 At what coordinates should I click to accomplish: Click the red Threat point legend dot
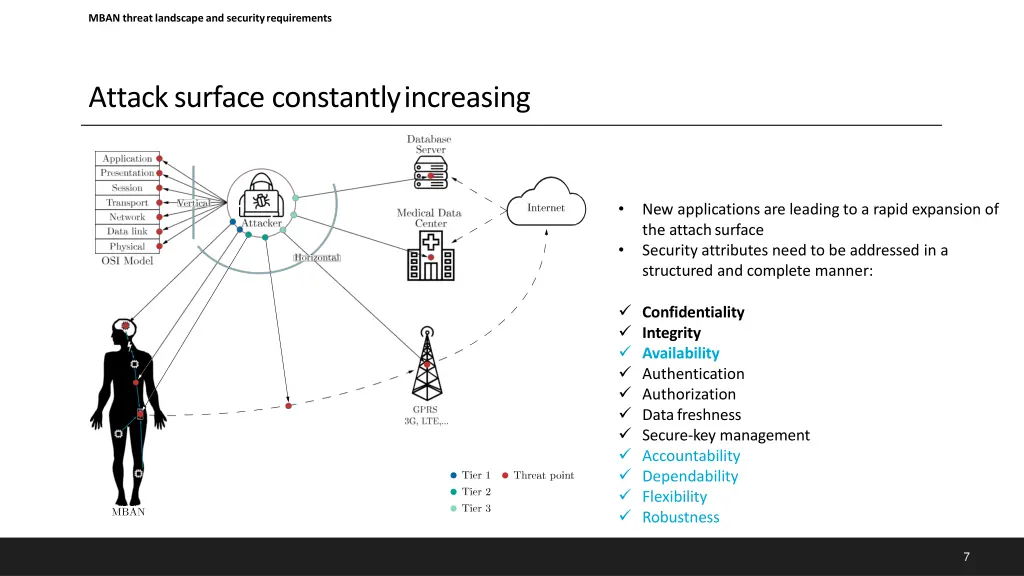505,475
